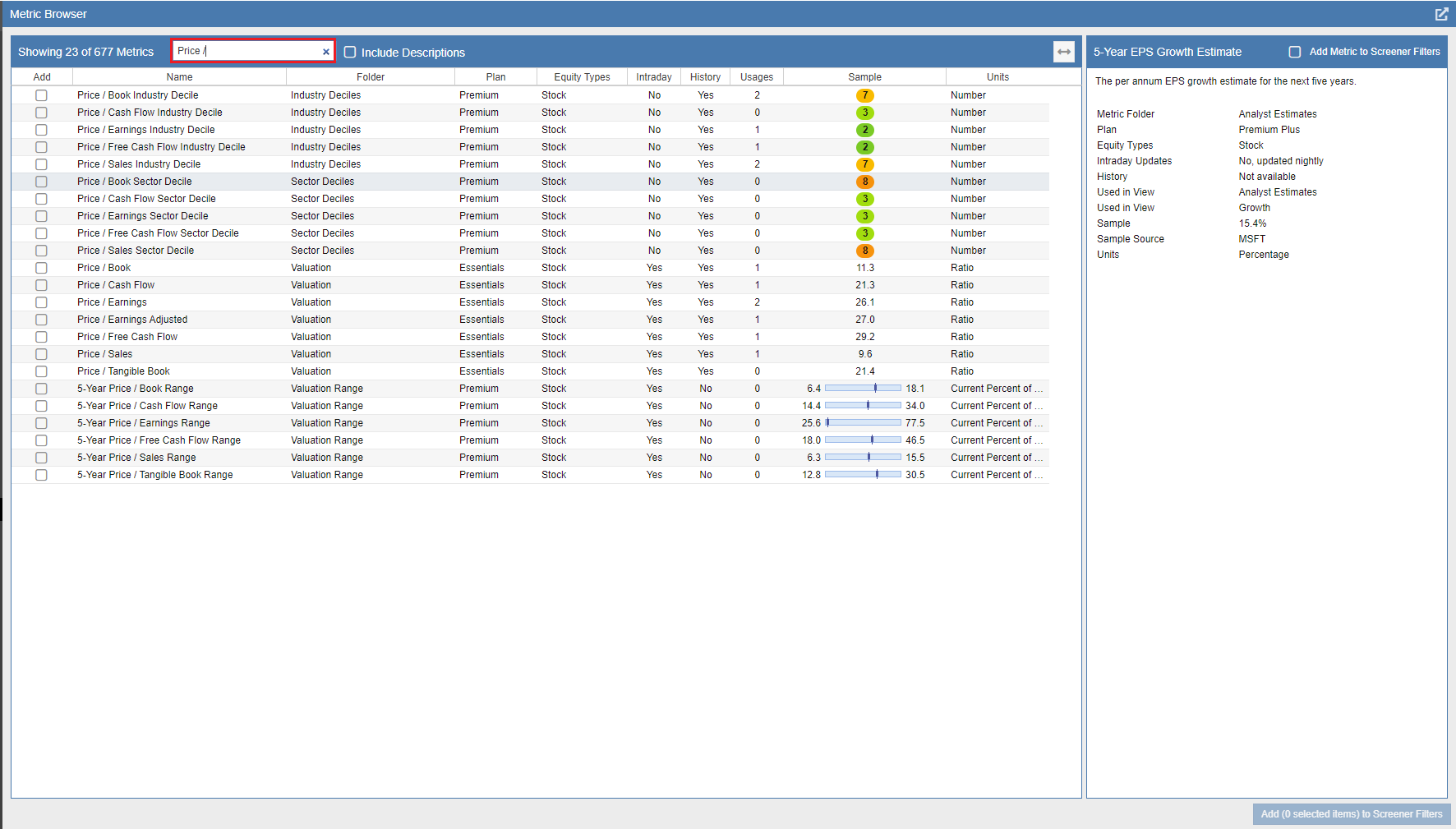The height and width of the screenshot is (829, 1456).
Task: Click the 5-Year Price / Book Range slider bar
Action: [x=863, y=389]
